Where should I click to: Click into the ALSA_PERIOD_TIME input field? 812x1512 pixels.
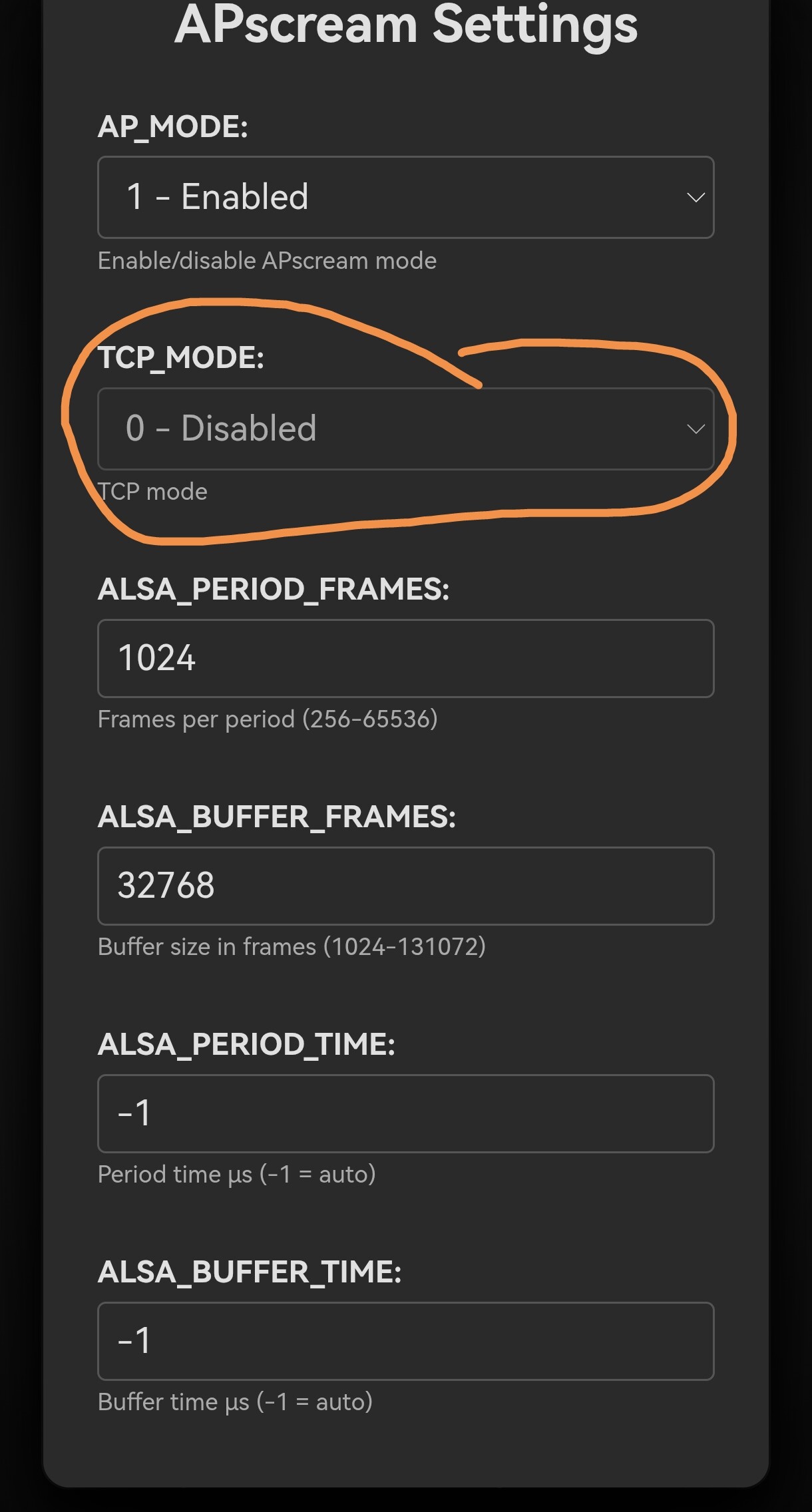coord(405,1113)
